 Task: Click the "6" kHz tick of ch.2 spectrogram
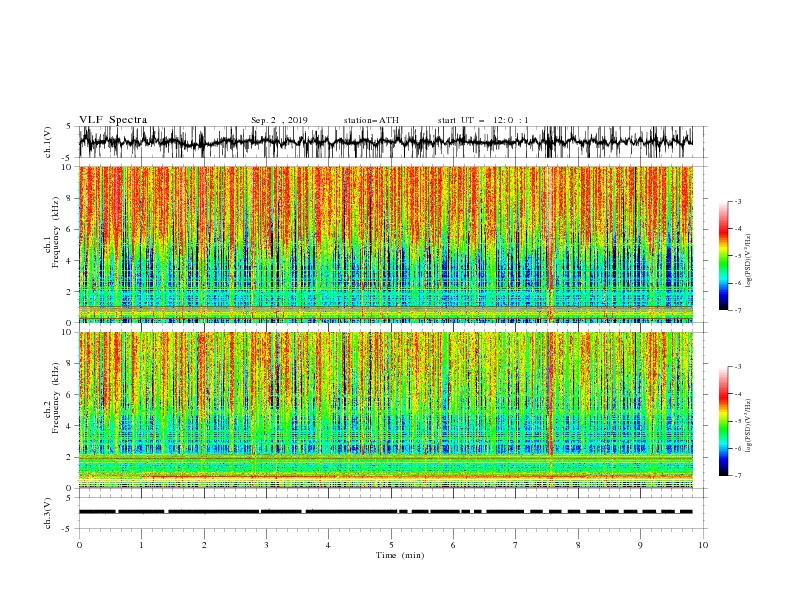(x=70, y=395)
